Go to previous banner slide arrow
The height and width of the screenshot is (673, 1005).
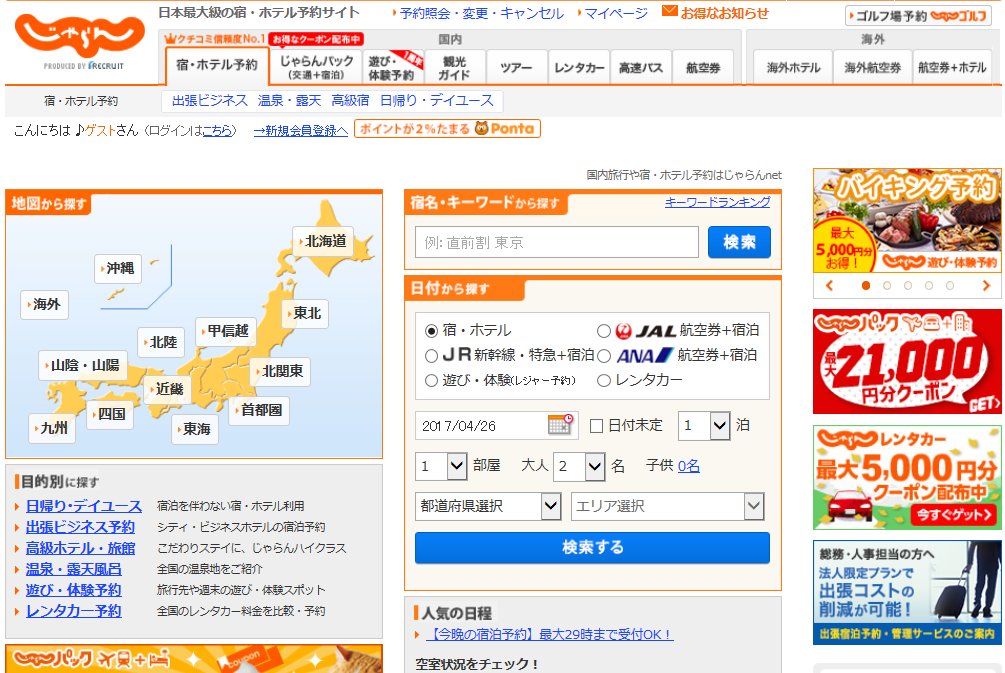click(829, 286)
